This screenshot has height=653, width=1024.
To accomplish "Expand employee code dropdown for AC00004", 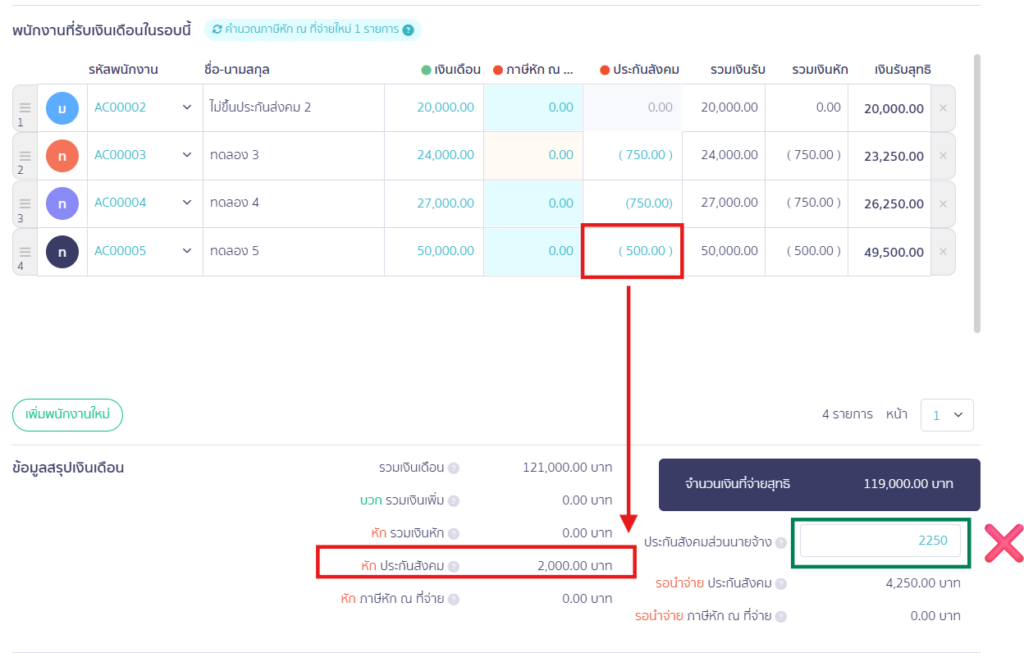I will pyautogui.click(x=186, y=203).
